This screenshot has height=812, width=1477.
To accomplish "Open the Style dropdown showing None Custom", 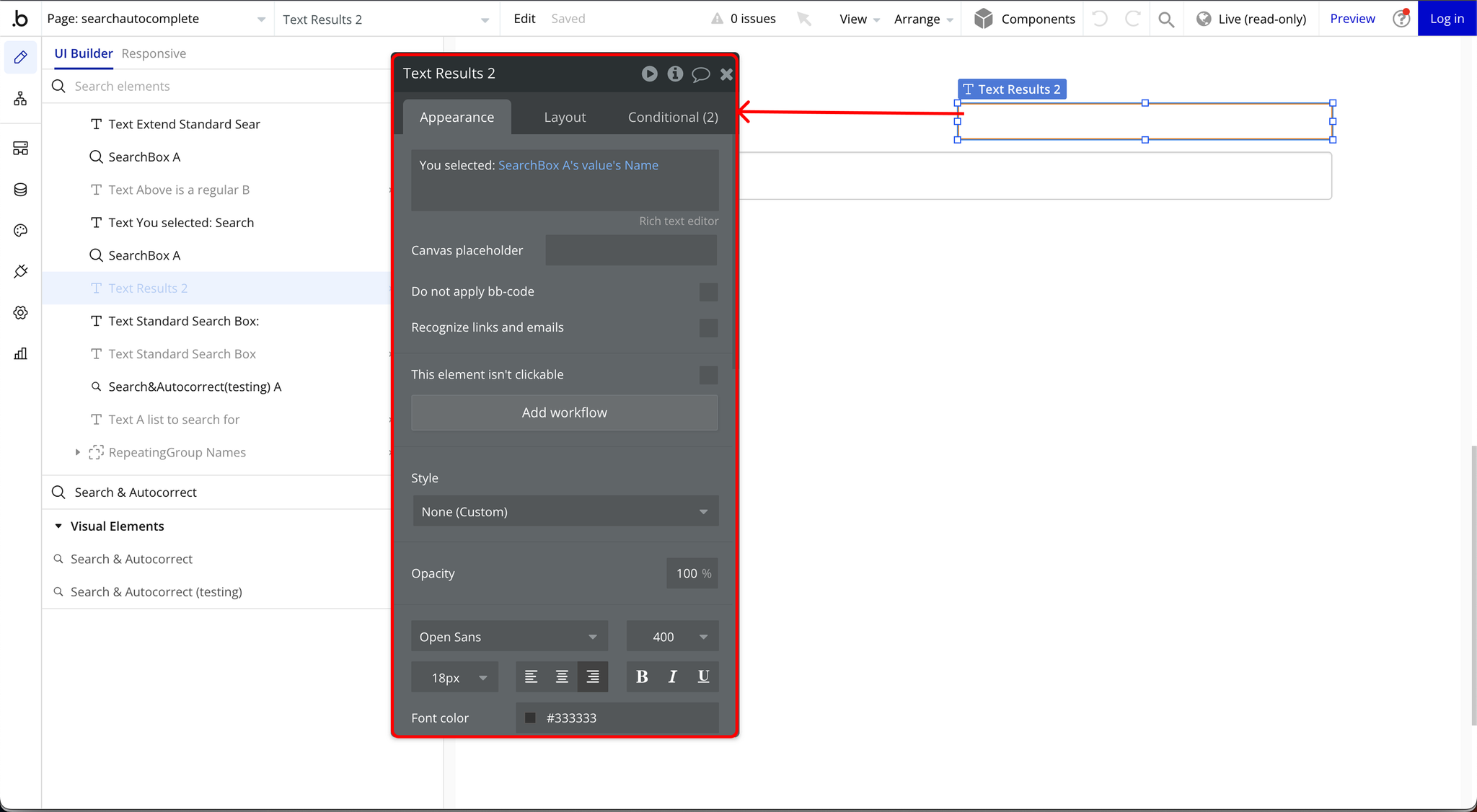I will (563, 511).
